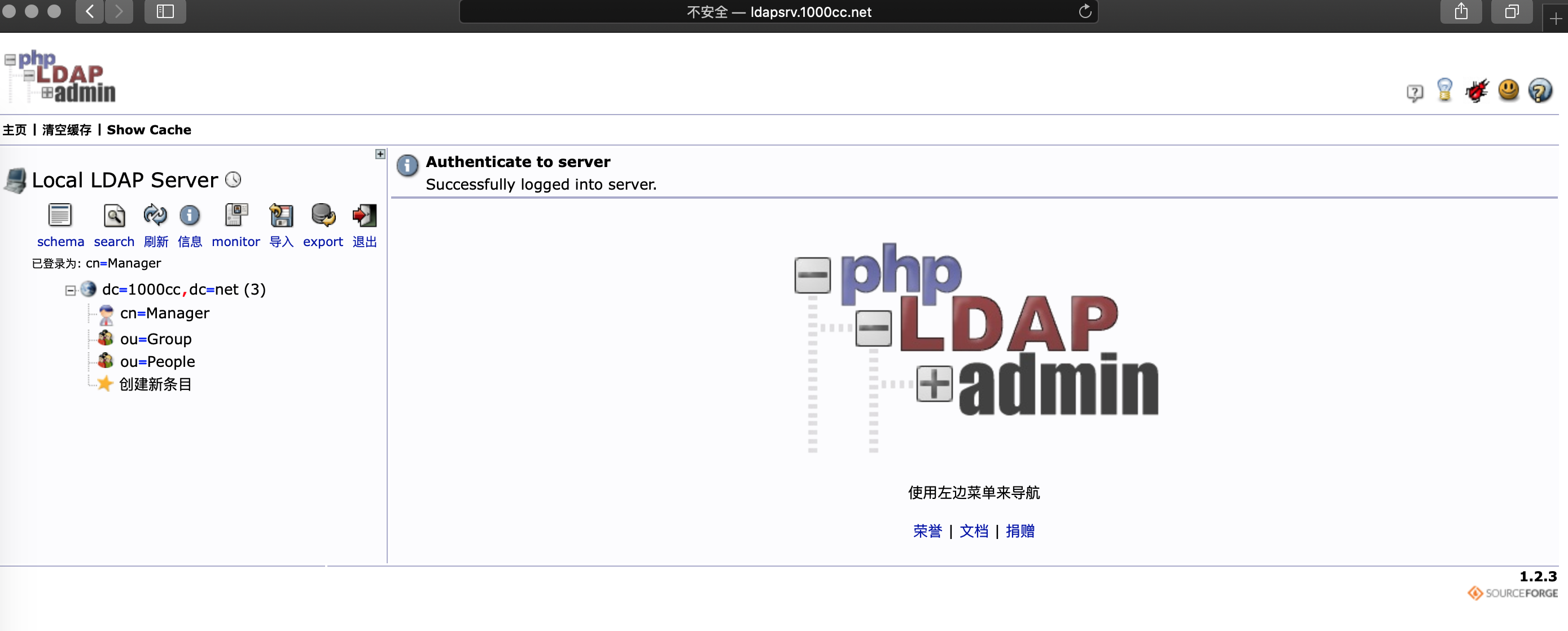
Task: Click the address bar showing ldapsrv.1000cc.net
Action: 778,11
